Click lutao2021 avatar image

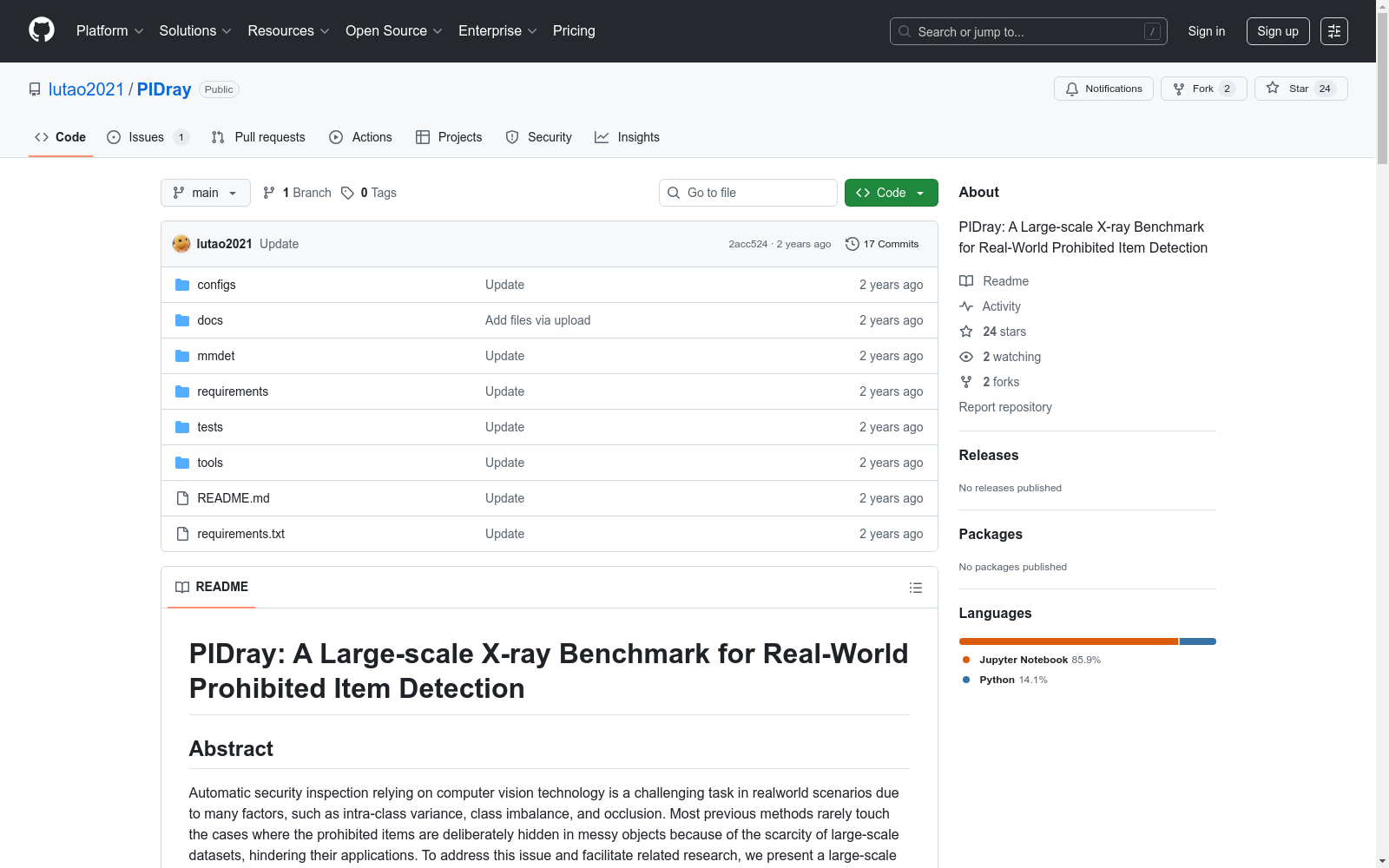pos(181,244)
